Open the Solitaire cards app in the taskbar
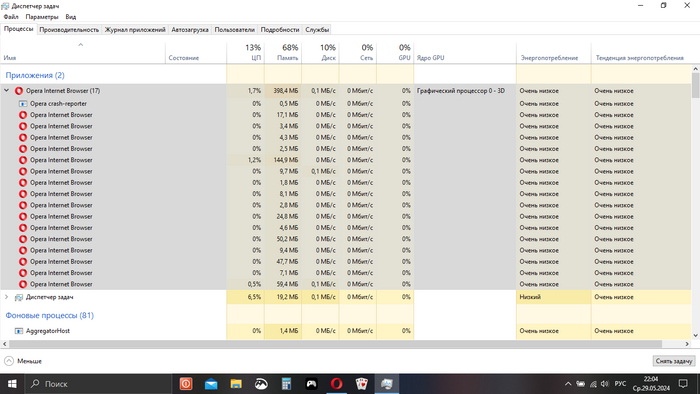 [362, 384]
